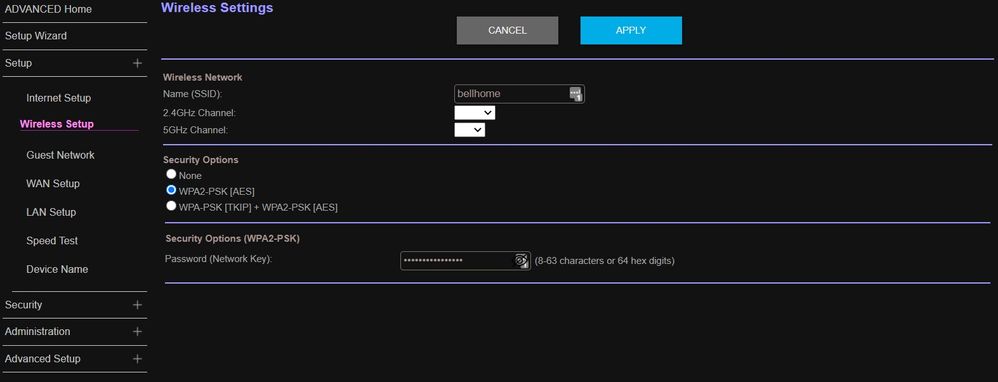The width and height of the screenshot is (998, 382).
Task: Open Internet Setup page
Action: (x=59, y=98)
